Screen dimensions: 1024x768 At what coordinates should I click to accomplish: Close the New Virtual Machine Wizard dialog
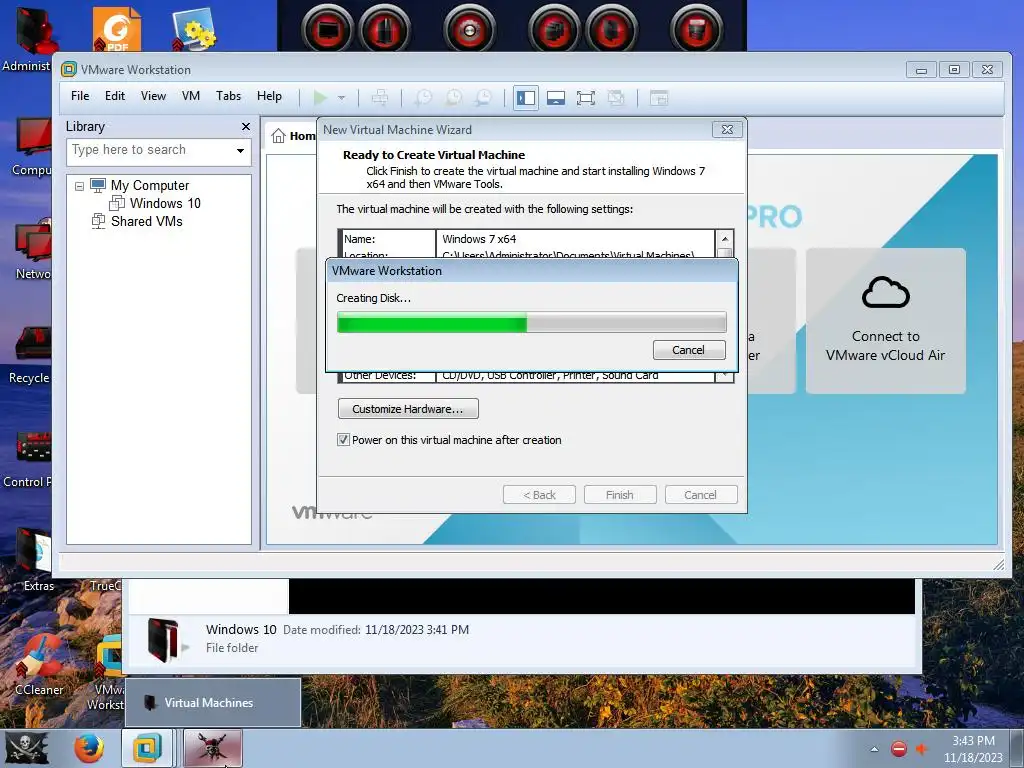pyautogui.click(x=727, y=129)
